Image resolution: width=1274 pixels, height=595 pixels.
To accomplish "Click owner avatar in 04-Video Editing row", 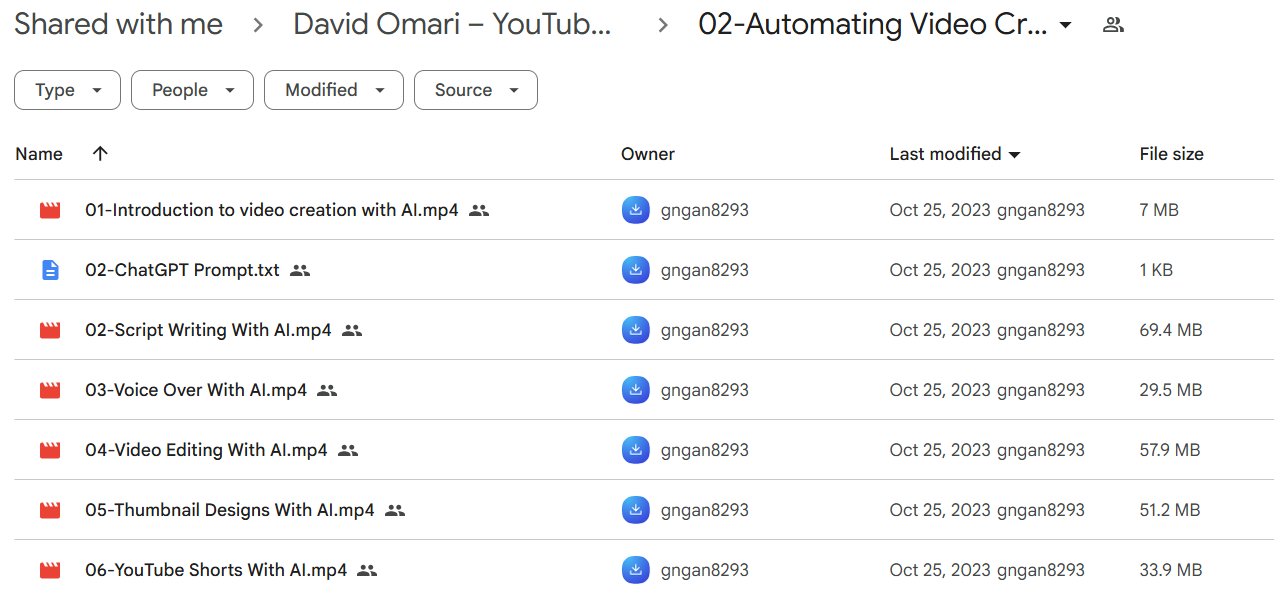I will coord(635,450).
